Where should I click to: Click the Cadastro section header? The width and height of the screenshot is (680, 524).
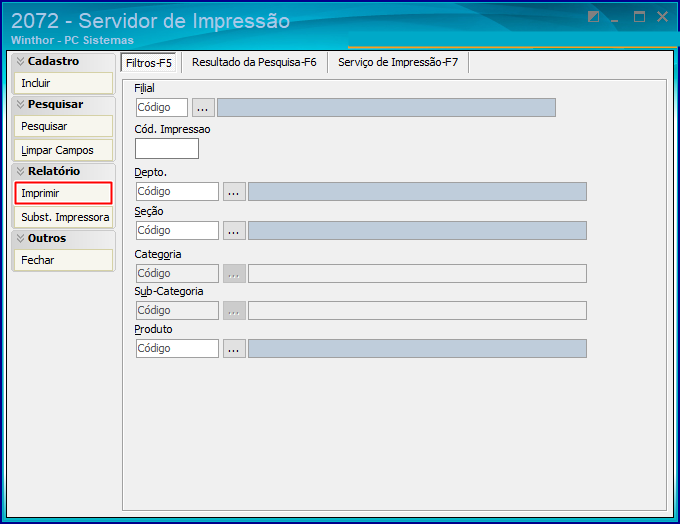point(63,61)
